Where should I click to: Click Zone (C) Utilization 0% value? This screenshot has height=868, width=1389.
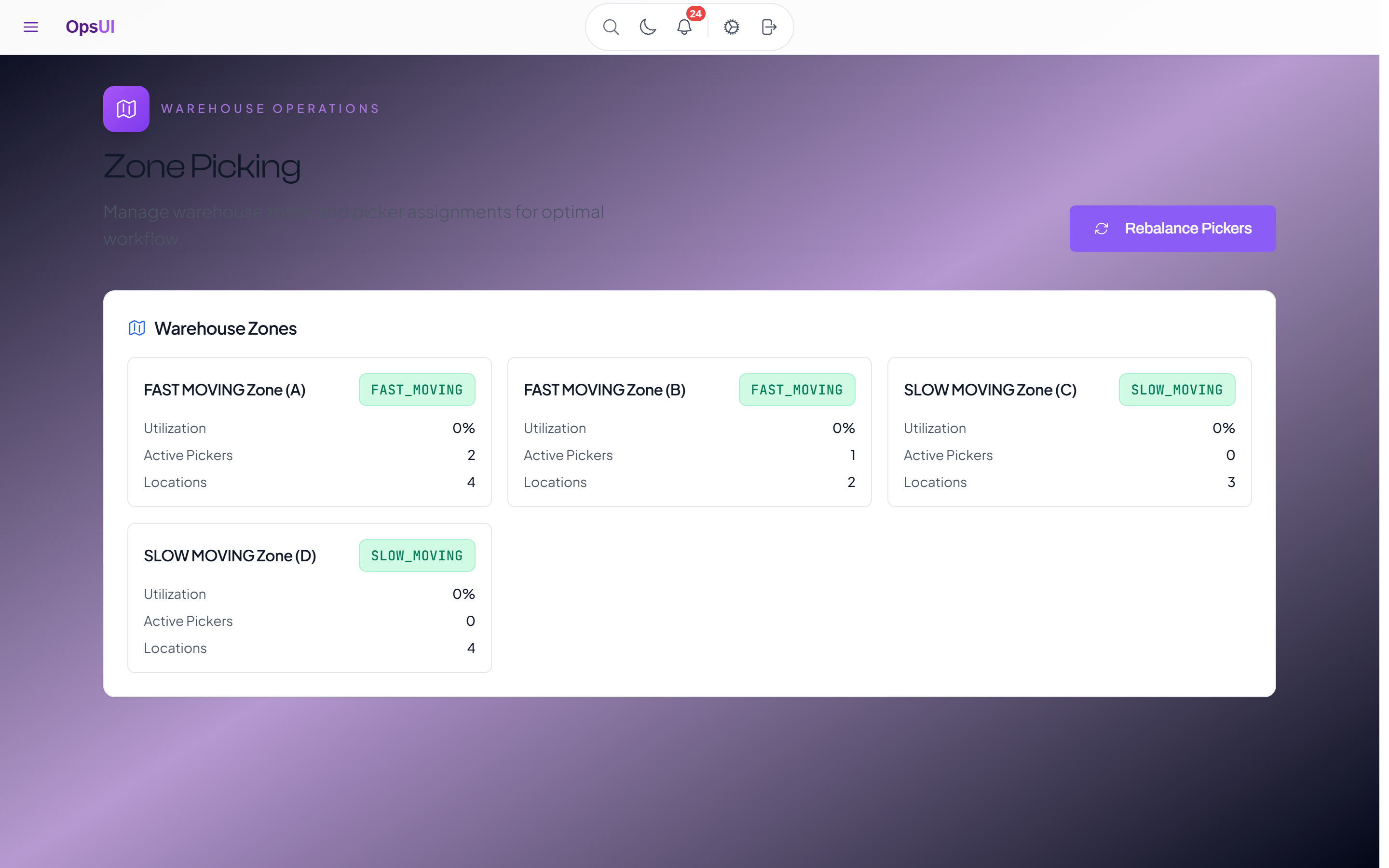[x=1224, y=428]
